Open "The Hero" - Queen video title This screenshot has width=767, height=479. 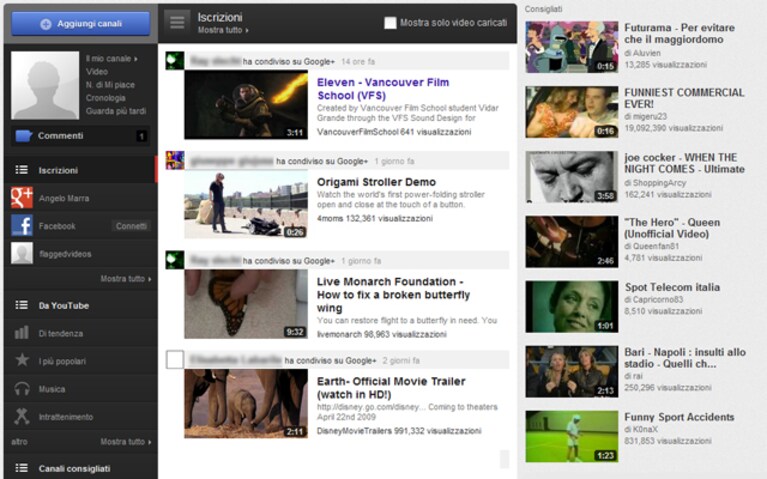click(x=672, y=228)
